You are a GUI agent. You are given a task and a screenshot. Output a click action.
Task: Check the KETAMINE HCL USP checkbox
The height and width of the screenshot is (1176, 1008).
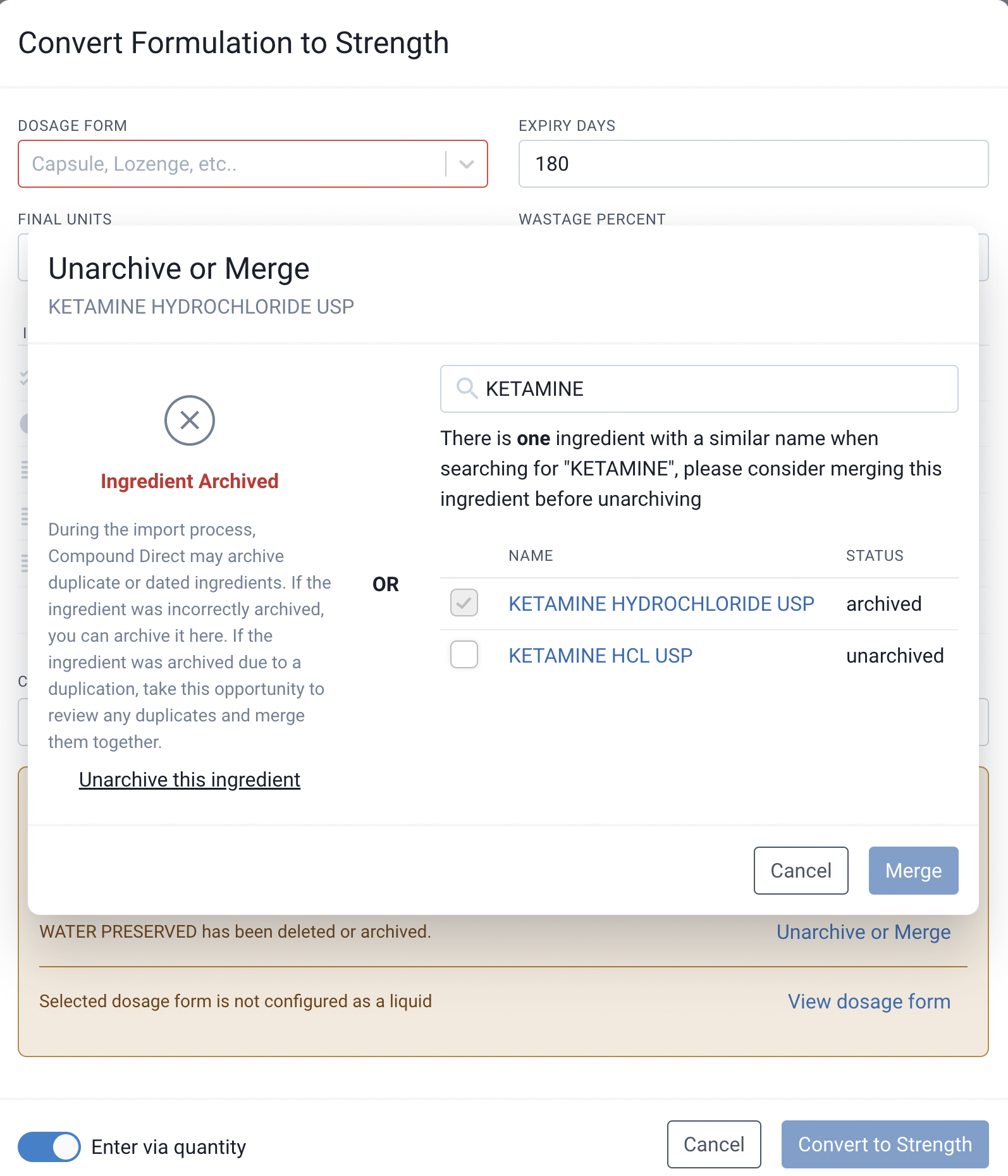click(464, 656)
